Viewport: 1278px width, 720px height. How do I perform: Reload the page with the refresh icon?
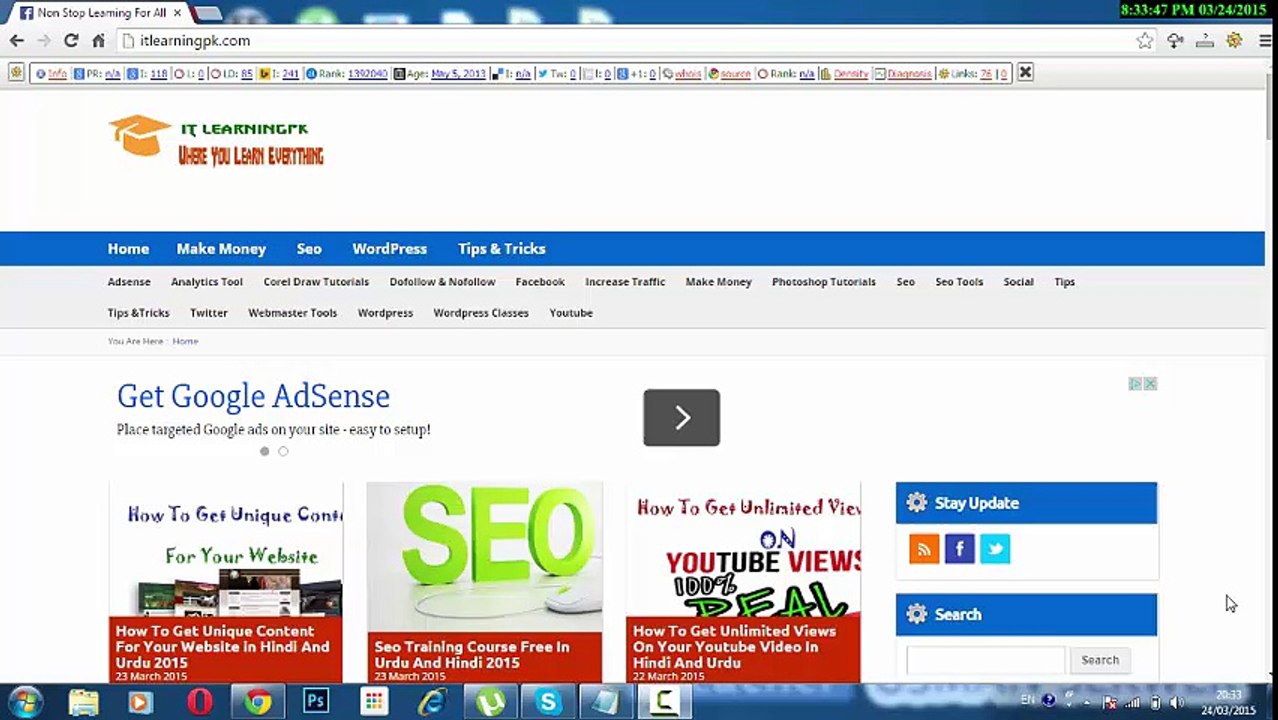pos(71,41)
